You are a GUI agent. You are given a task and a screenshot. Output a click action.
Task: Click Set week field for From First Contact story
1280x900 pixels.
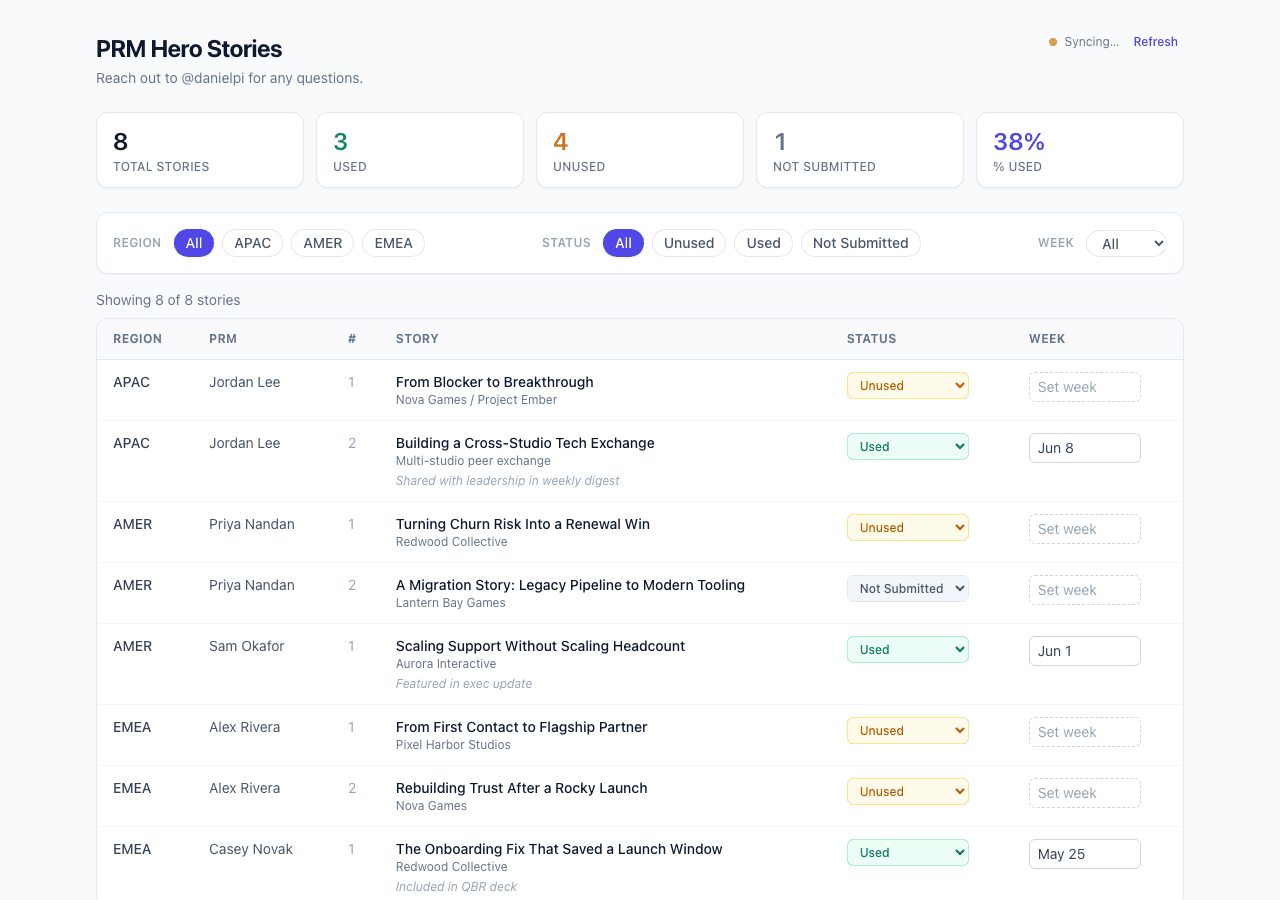[x=1085, y=732]
